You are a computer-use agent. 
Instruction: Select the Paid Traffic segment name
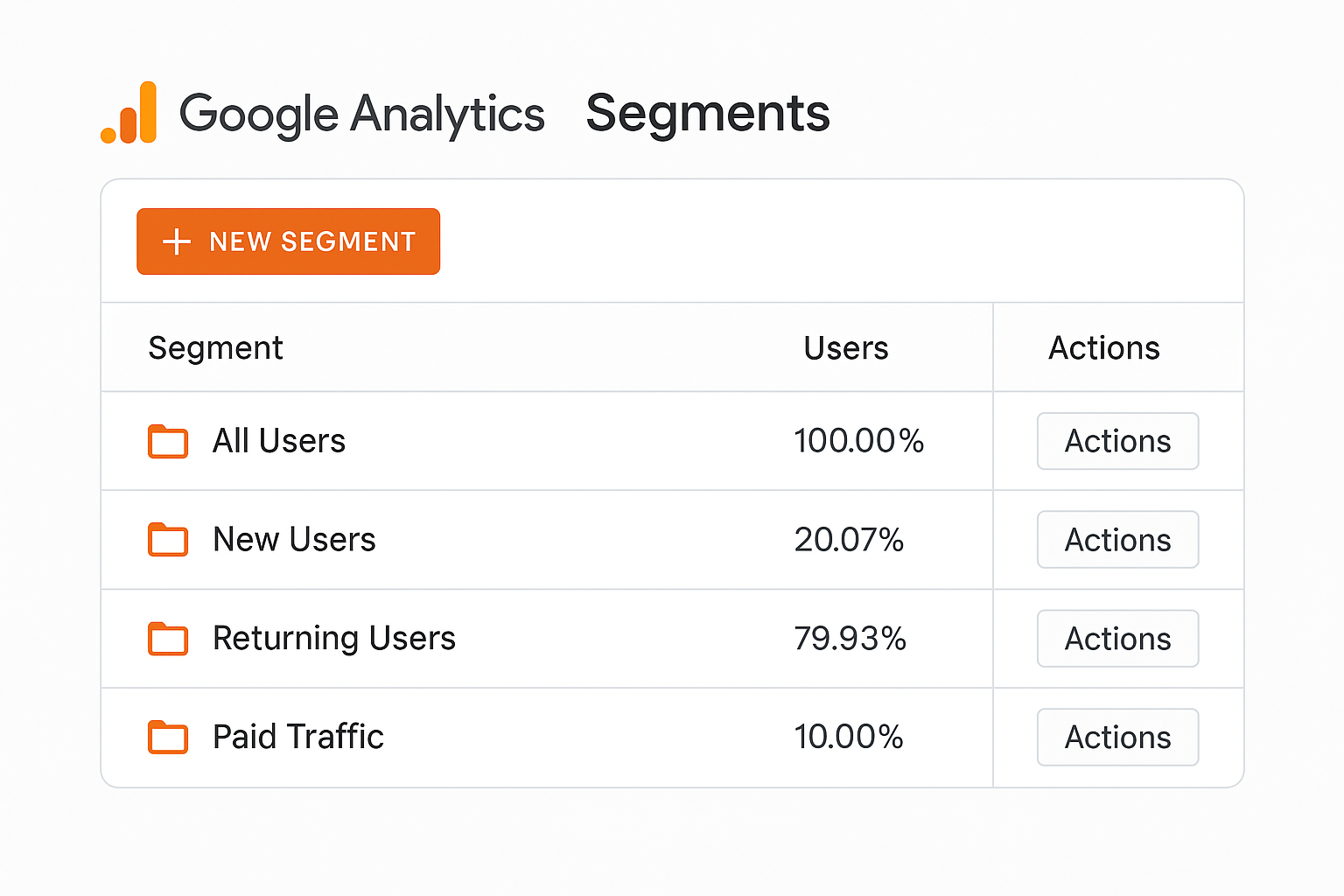pyautogui.click(x=297, y=737)
